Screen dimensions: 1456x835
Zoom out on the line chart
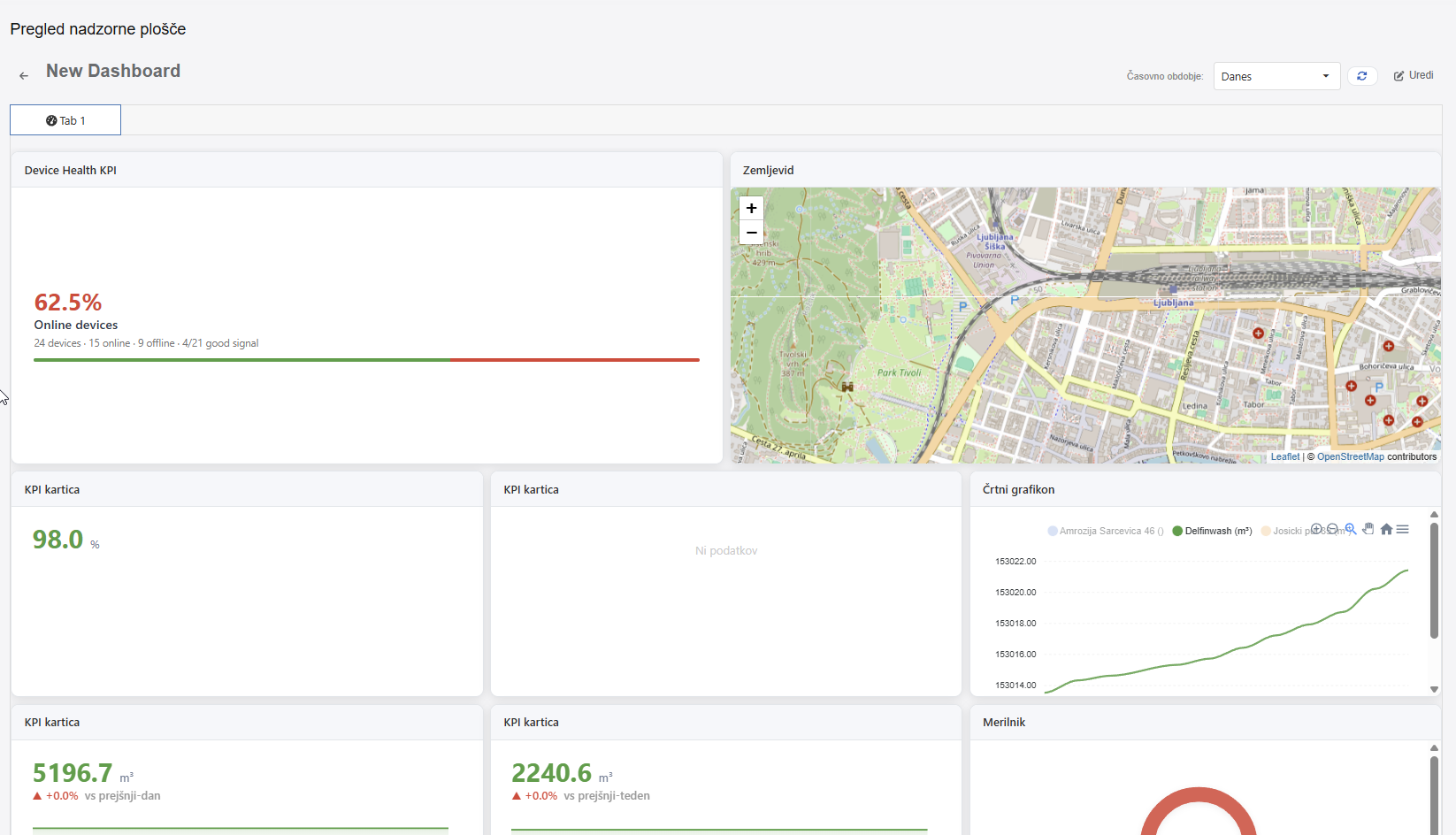[x=1332, y=529]
